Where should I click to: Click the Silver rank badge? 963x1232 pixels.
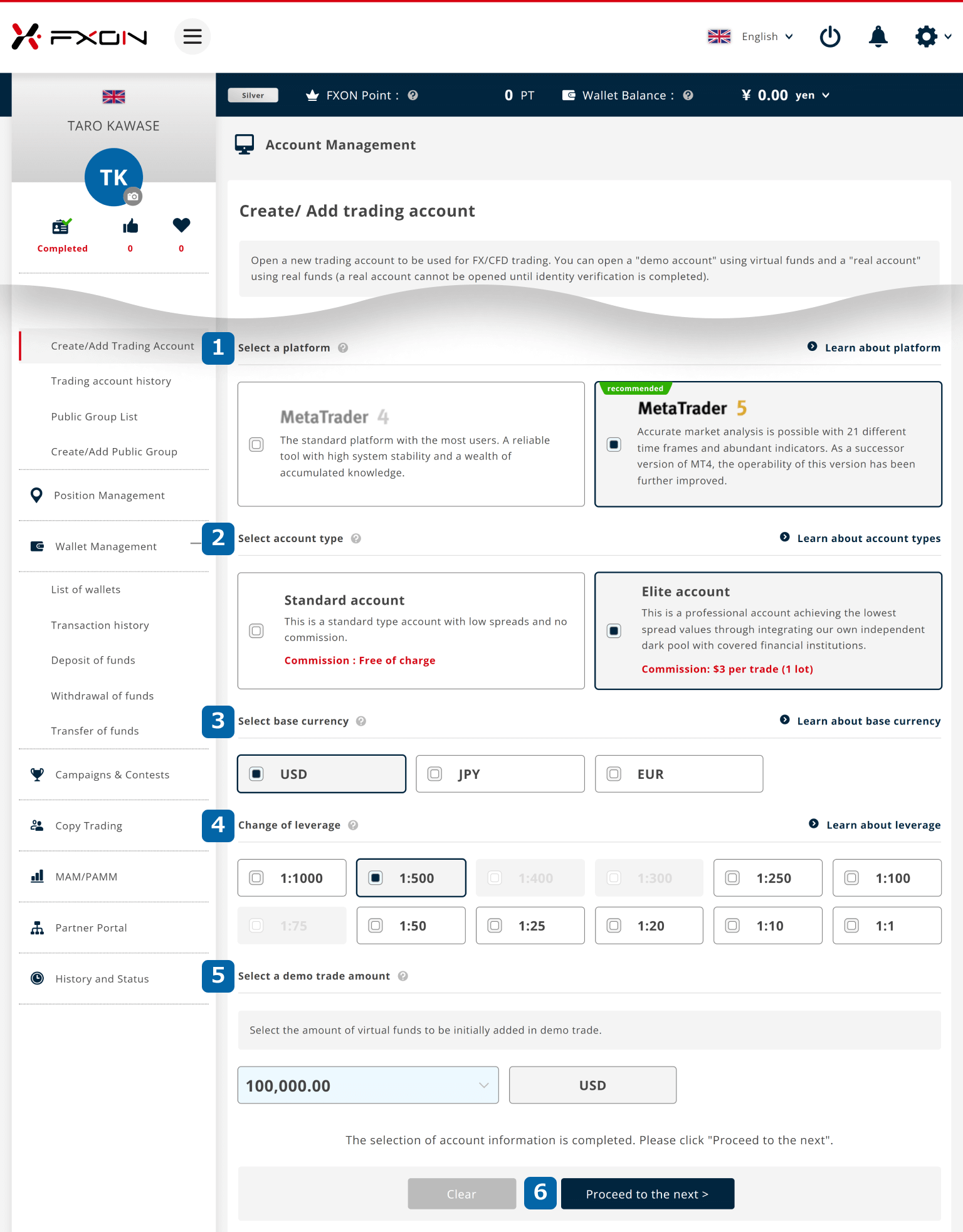[253, 95]
